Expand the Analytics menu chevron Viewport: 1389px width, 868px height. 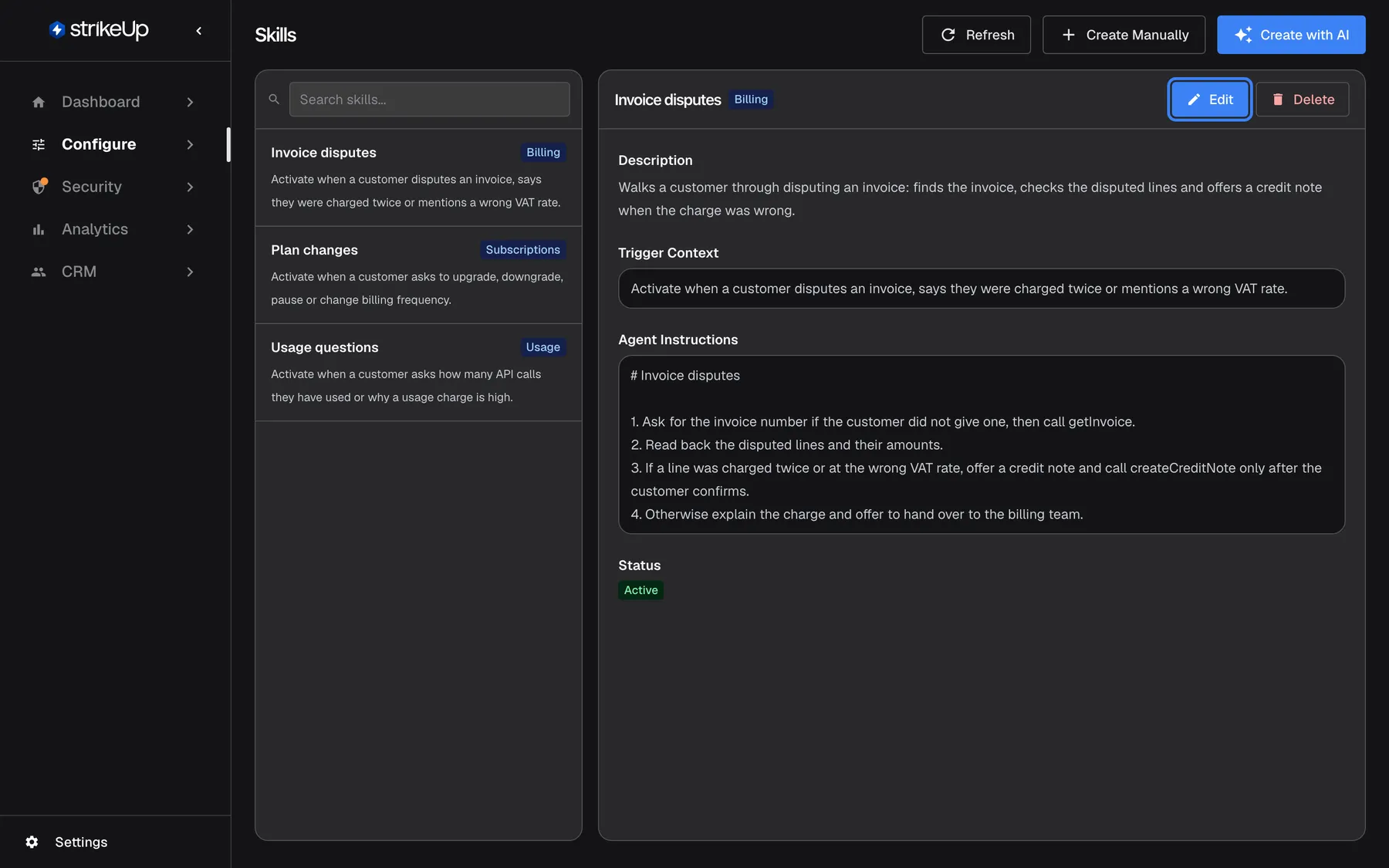190,229
